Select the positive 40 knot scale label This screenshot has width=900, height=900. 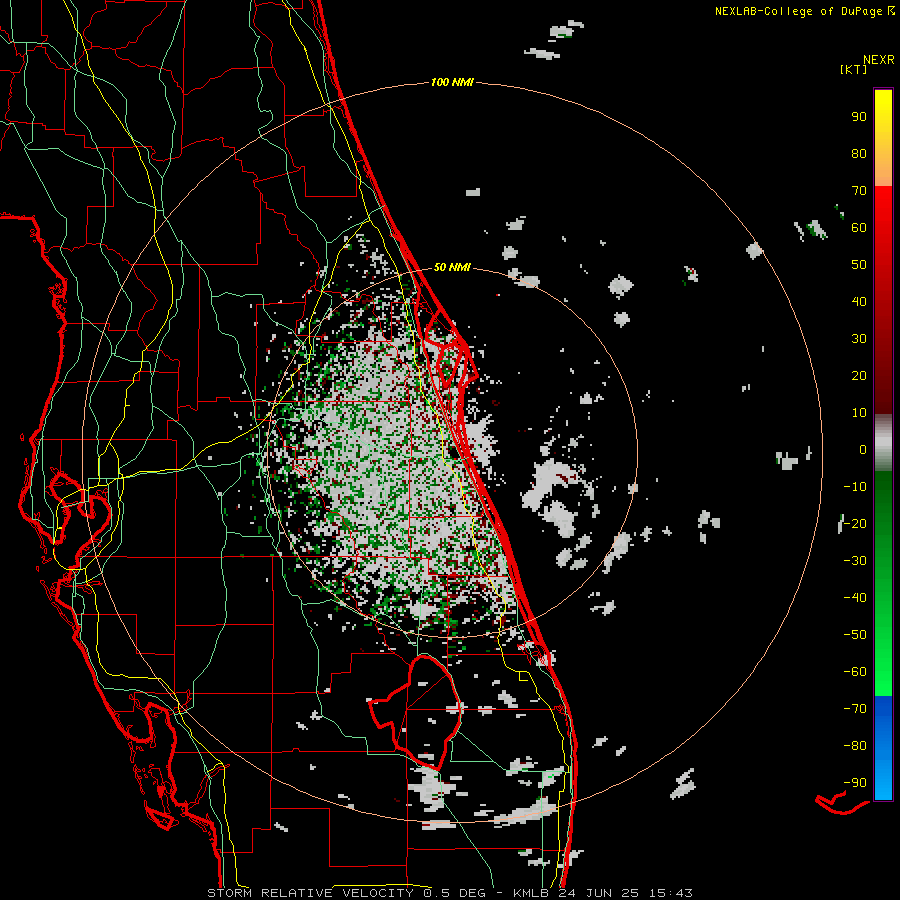(x=859, y=301)
